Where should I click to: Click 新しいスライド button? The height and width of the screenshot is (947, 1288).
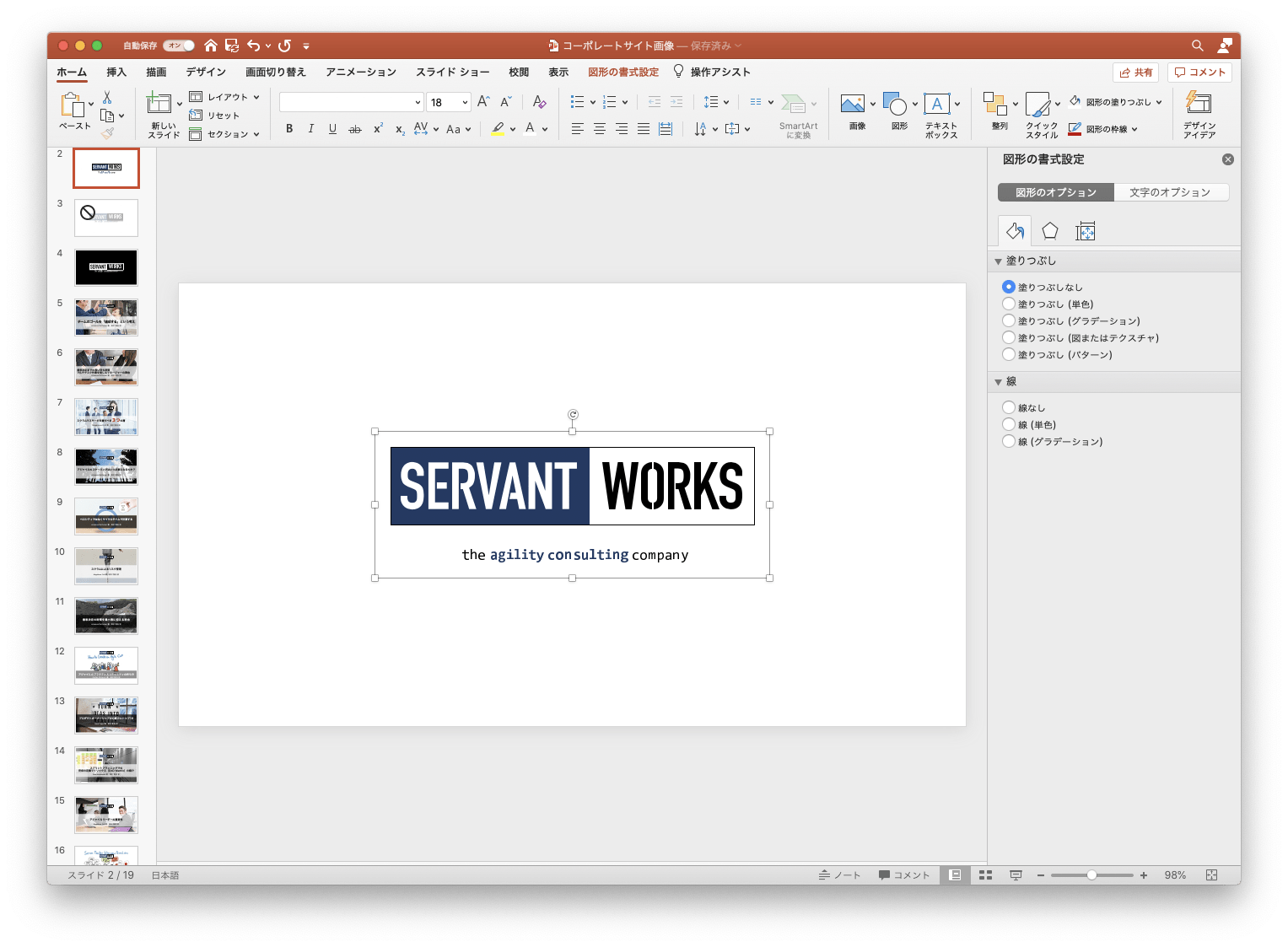tap(164, 116)
